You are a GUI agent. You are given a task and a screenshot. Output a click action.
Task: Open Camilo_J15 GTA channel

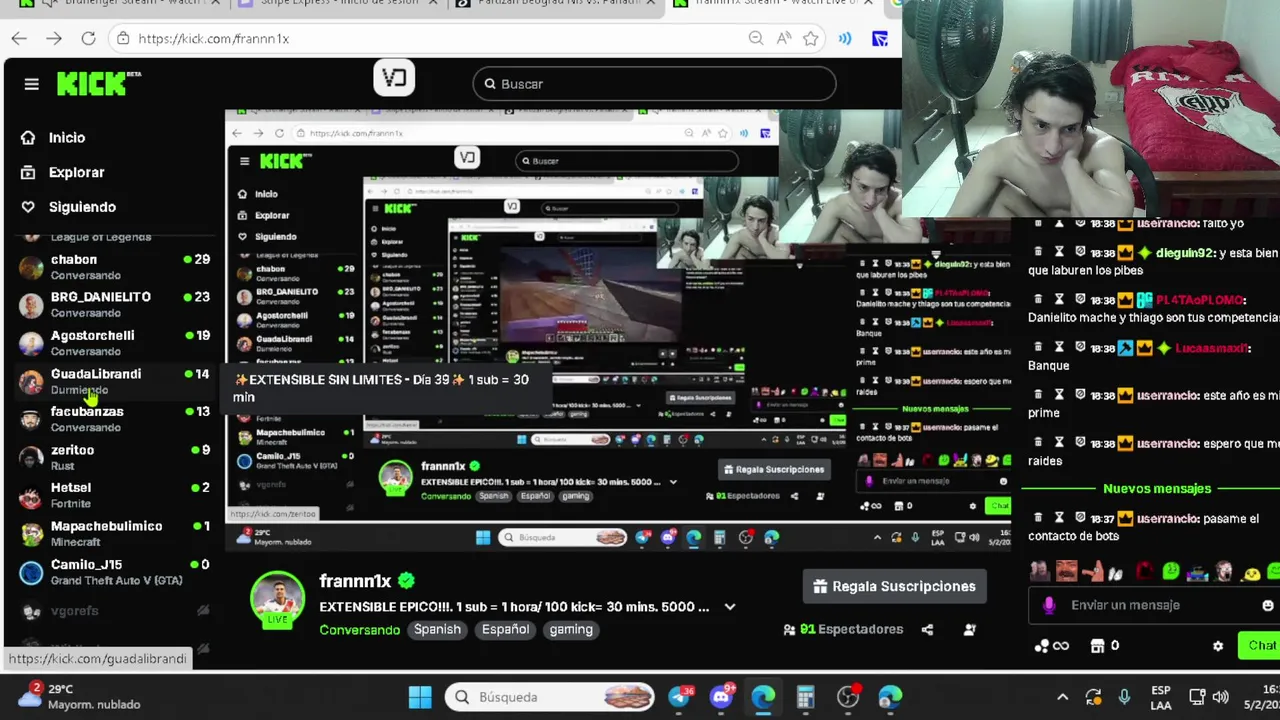[x=115, y=572]
